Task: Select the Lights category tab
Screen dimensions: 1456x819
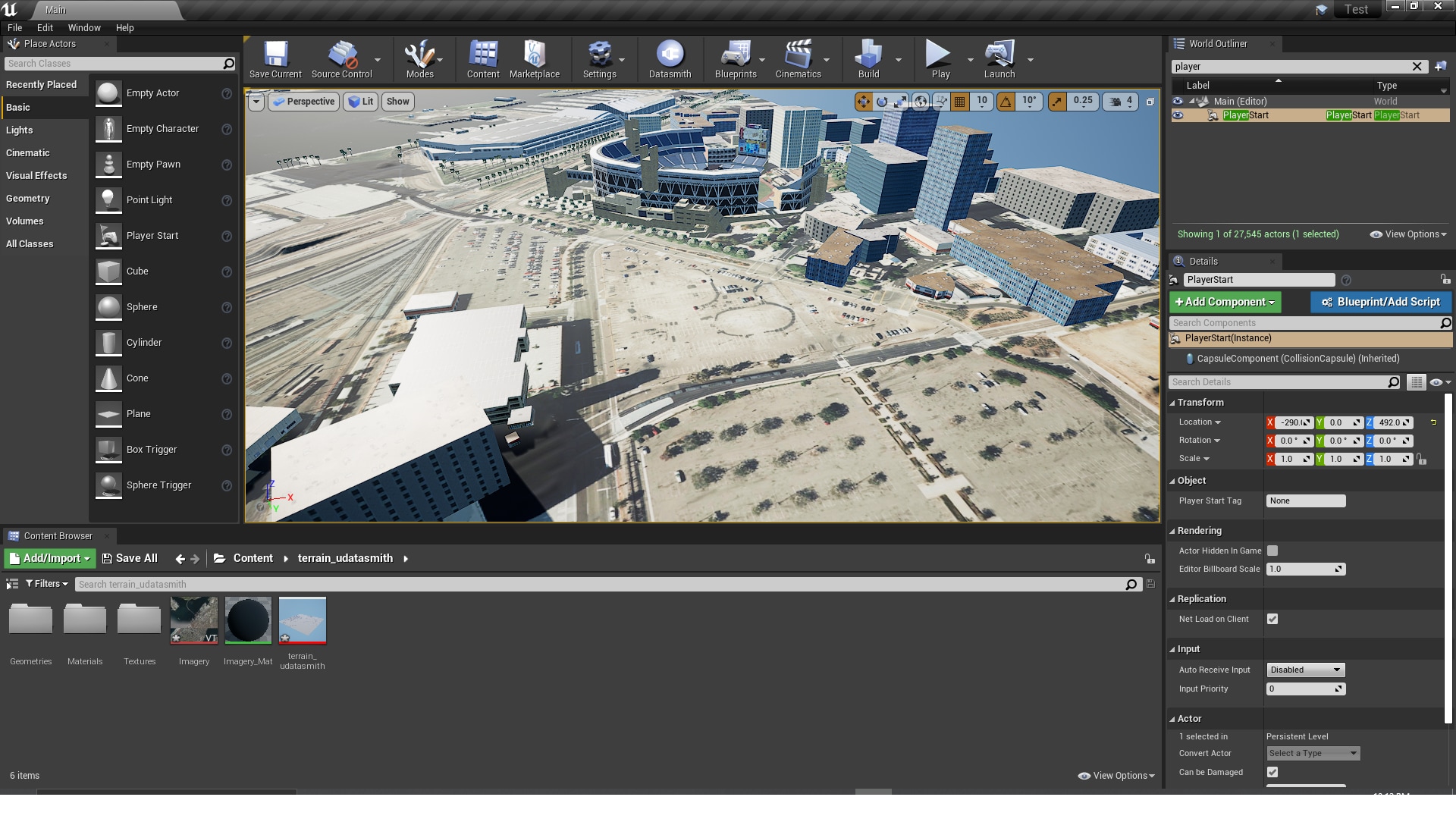Action: [x=20, y=130]
